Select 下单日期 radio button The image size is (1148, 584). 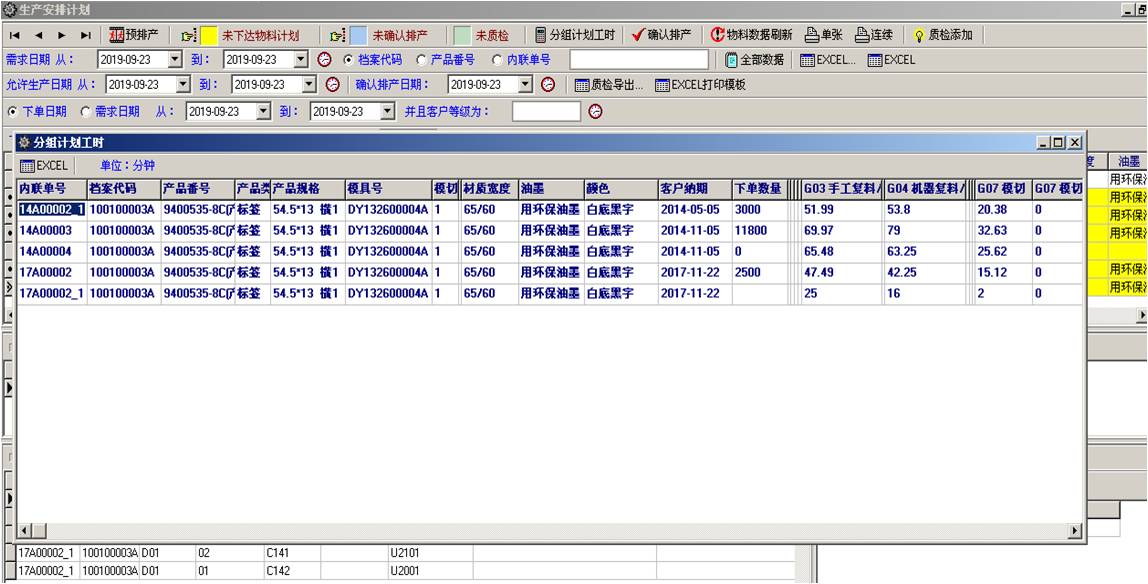point(12,112)
